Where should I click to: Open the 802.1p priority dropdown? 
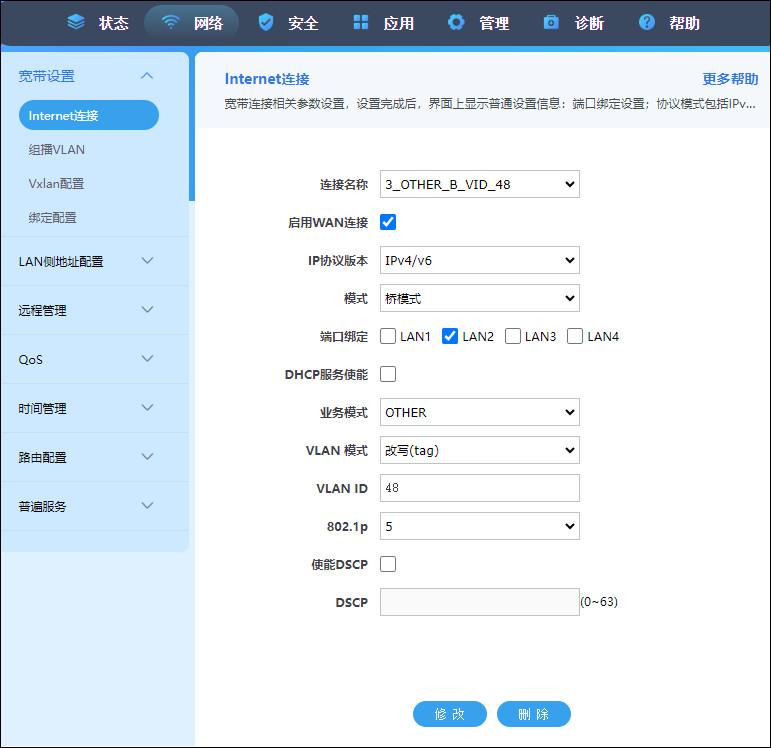pos(480,526)
